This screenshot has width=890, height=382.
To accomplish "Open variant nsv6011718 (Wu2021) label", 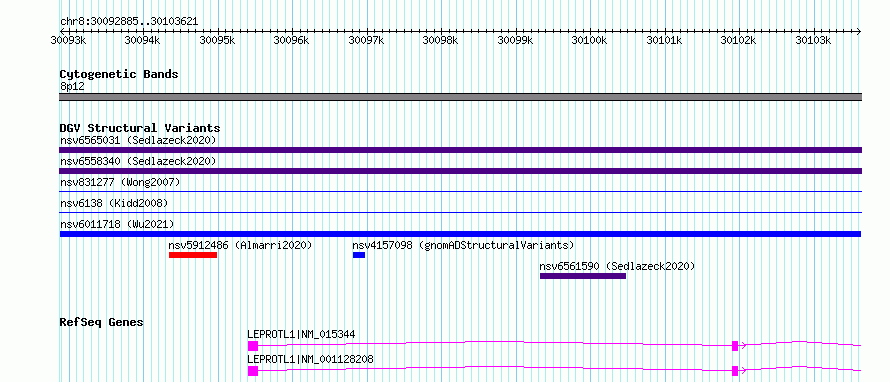I will click(117, 224).
